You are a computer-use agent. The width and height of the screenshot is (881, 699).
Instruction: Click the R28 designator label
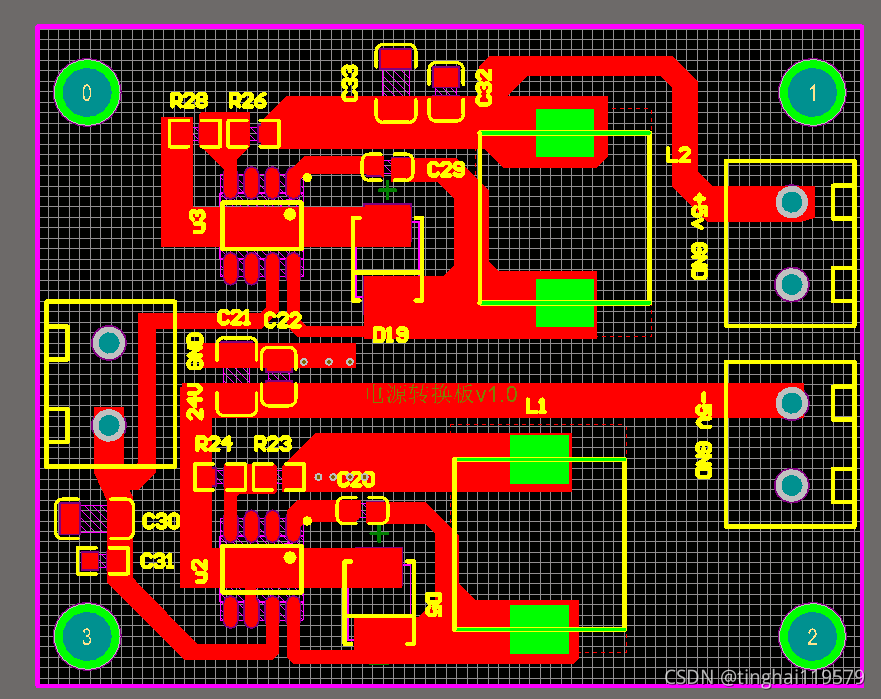[189, 101]
